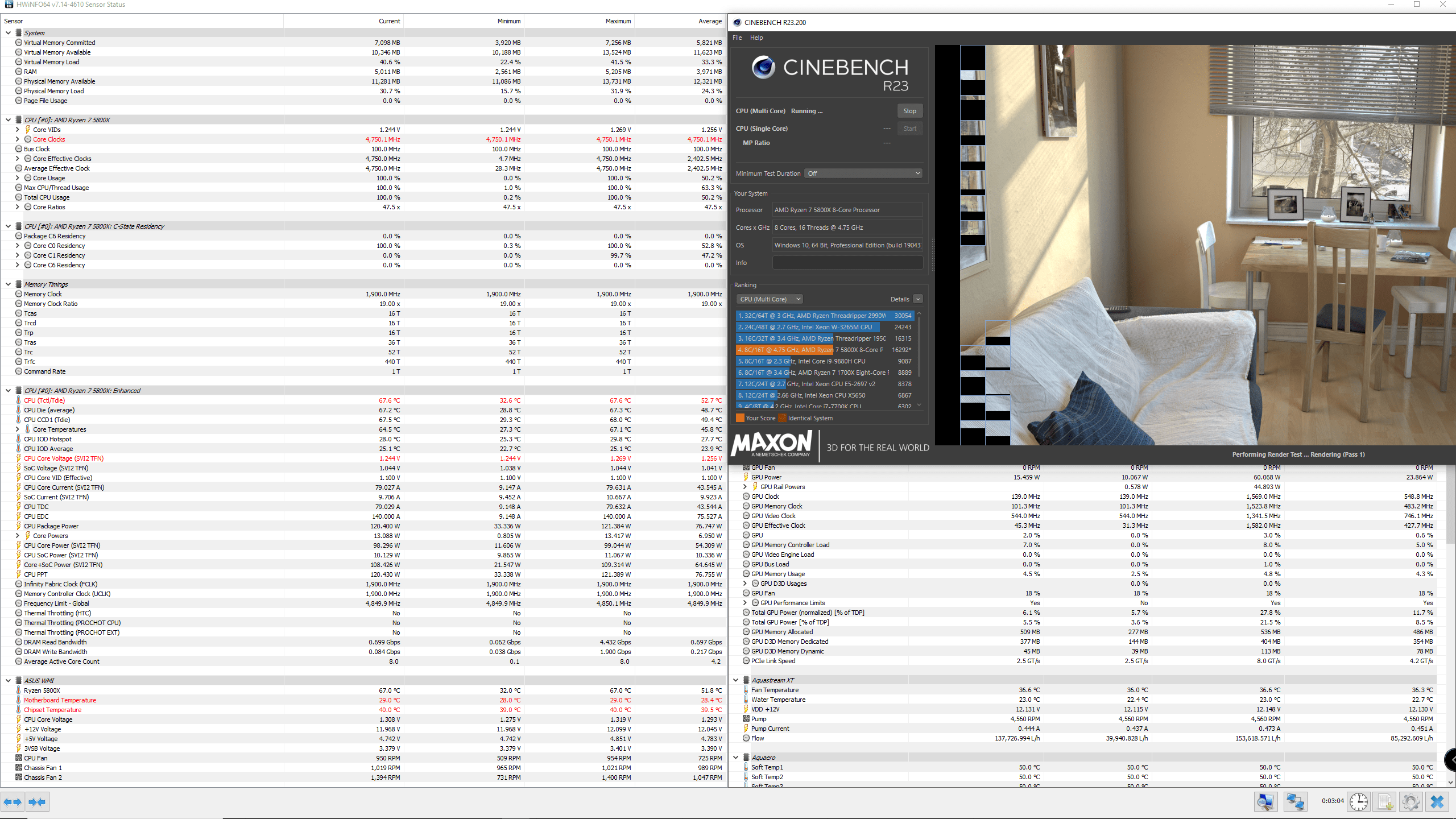Click the Identical System legend swatch
The width and height of the screenshot is (1456, 819).
[x=782, y=418]
